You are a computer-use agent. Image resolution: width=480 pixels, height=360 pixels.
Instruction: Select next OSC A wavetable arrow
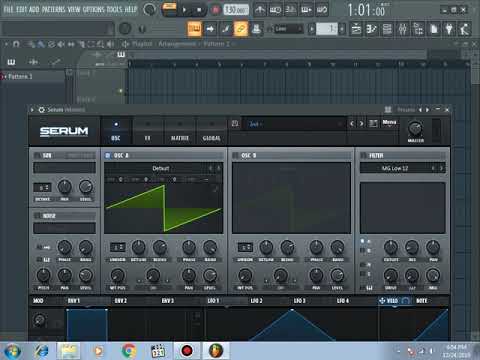point(219,168)
